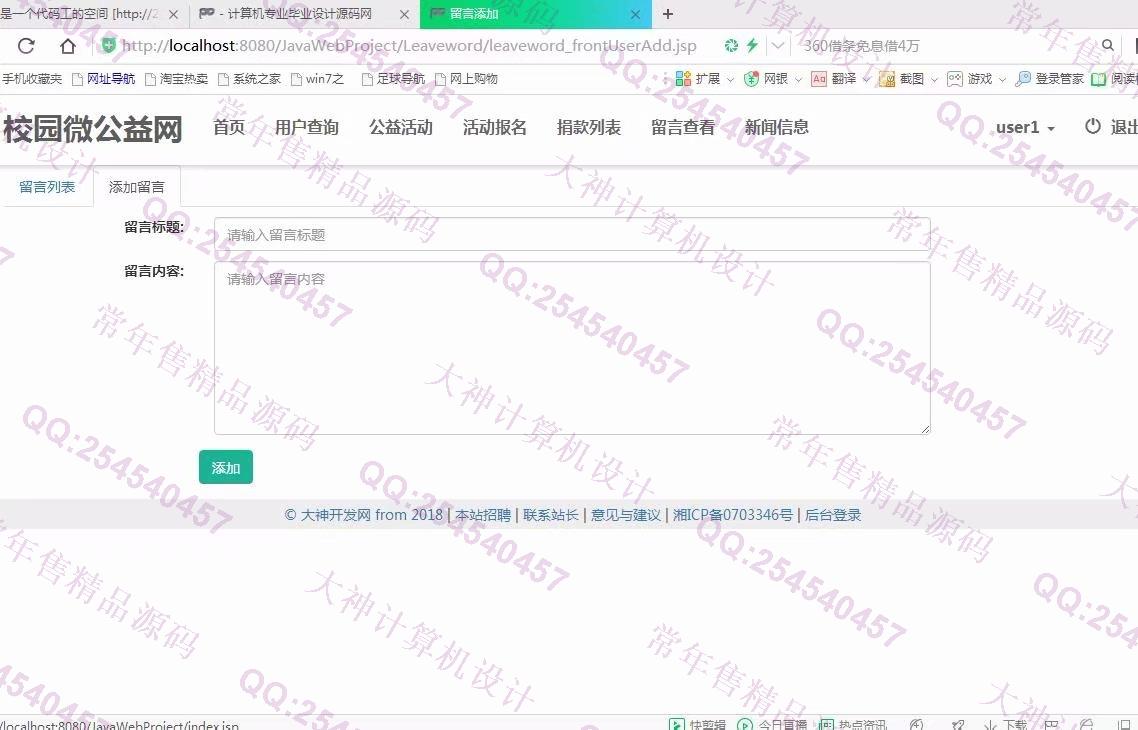
Task: Click the lightning speed mode icon
Action: 752,46
